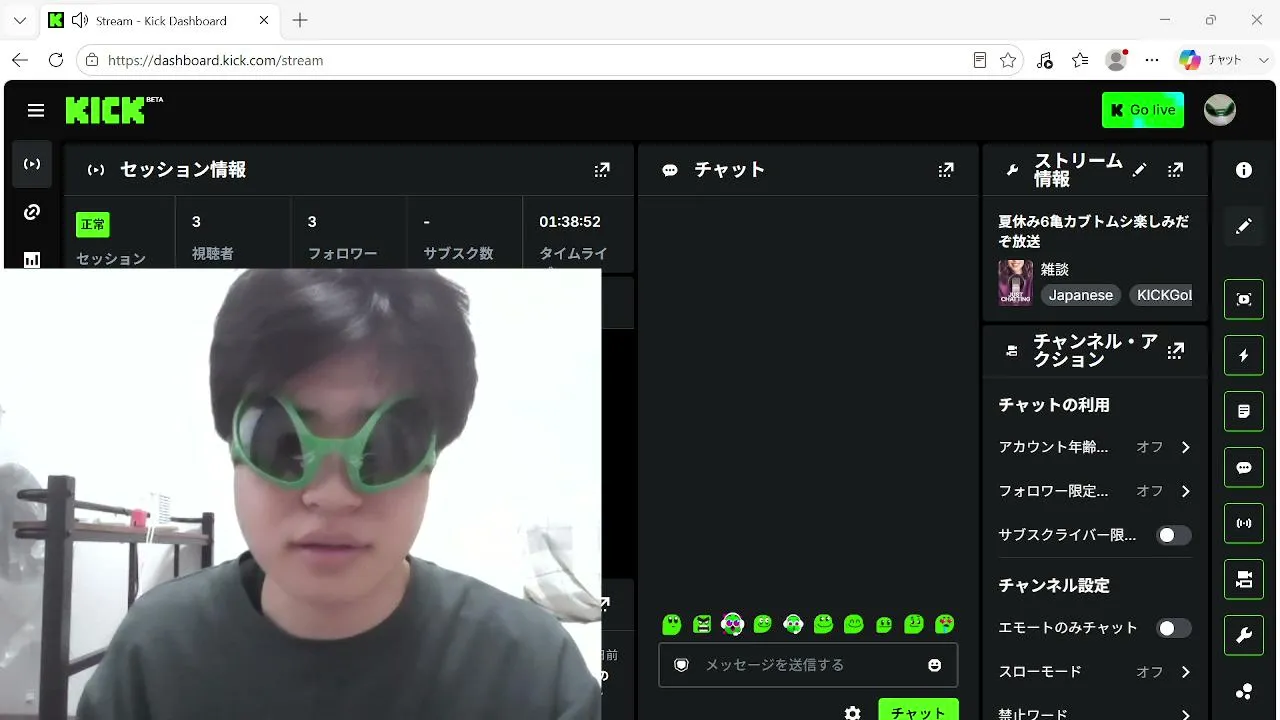Screen dimensions: 1280x720
Task: Insert the last emote with a red mouth
Action: 944,624
